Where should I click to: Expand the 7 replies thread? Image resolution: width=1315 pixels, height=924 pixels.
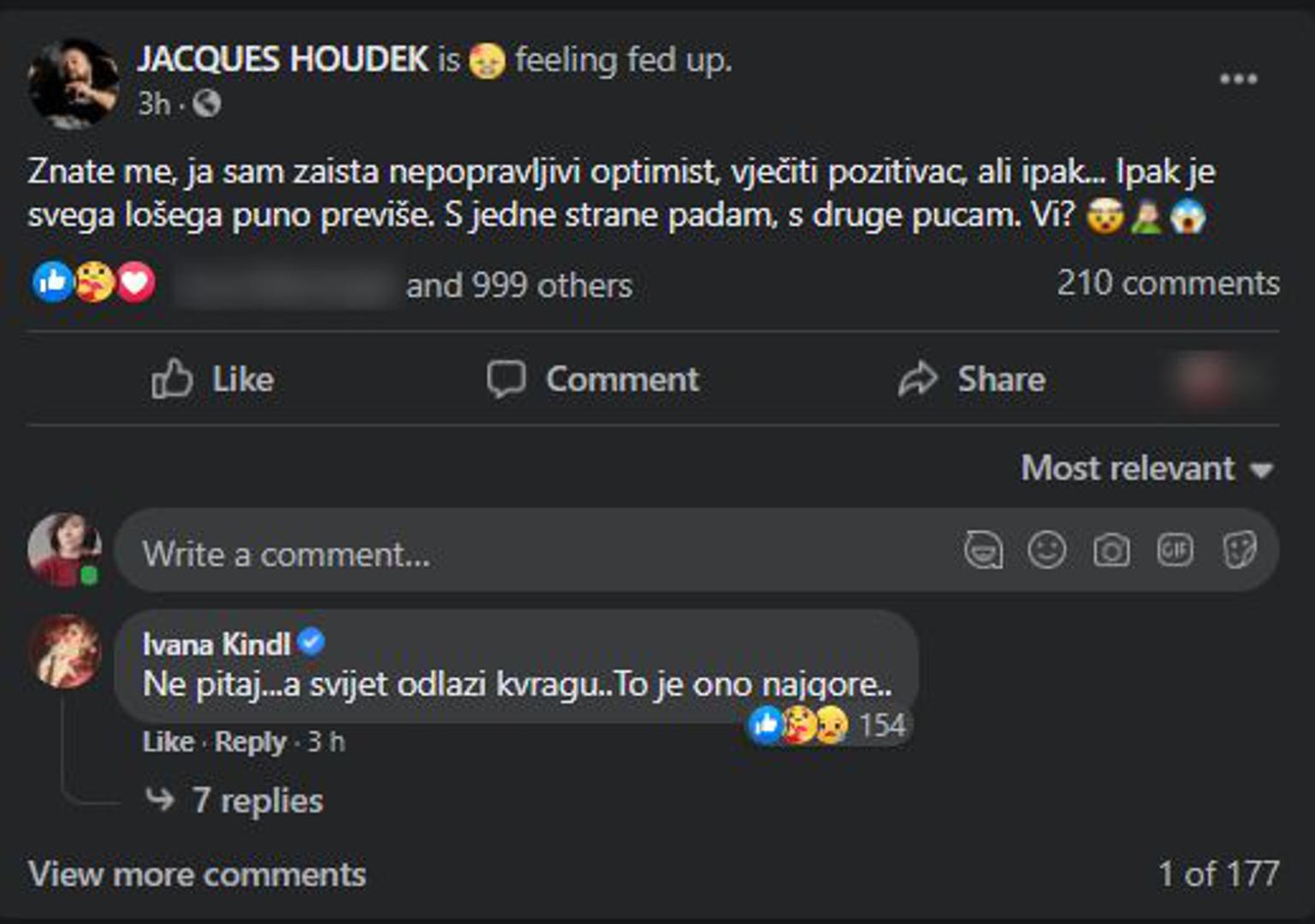pyautogui.click(x=257, y=801)
